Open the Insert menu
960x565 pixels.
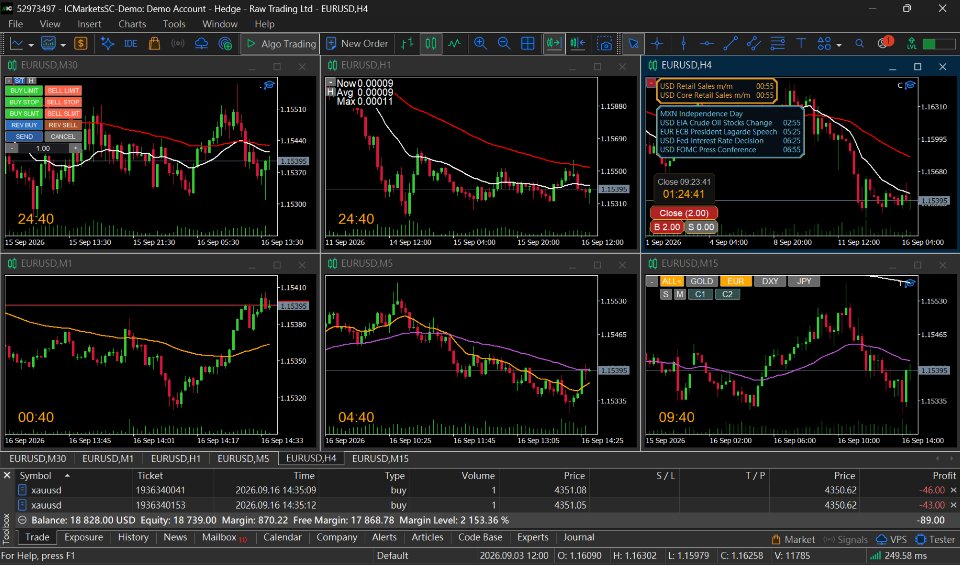coord(89,24)
